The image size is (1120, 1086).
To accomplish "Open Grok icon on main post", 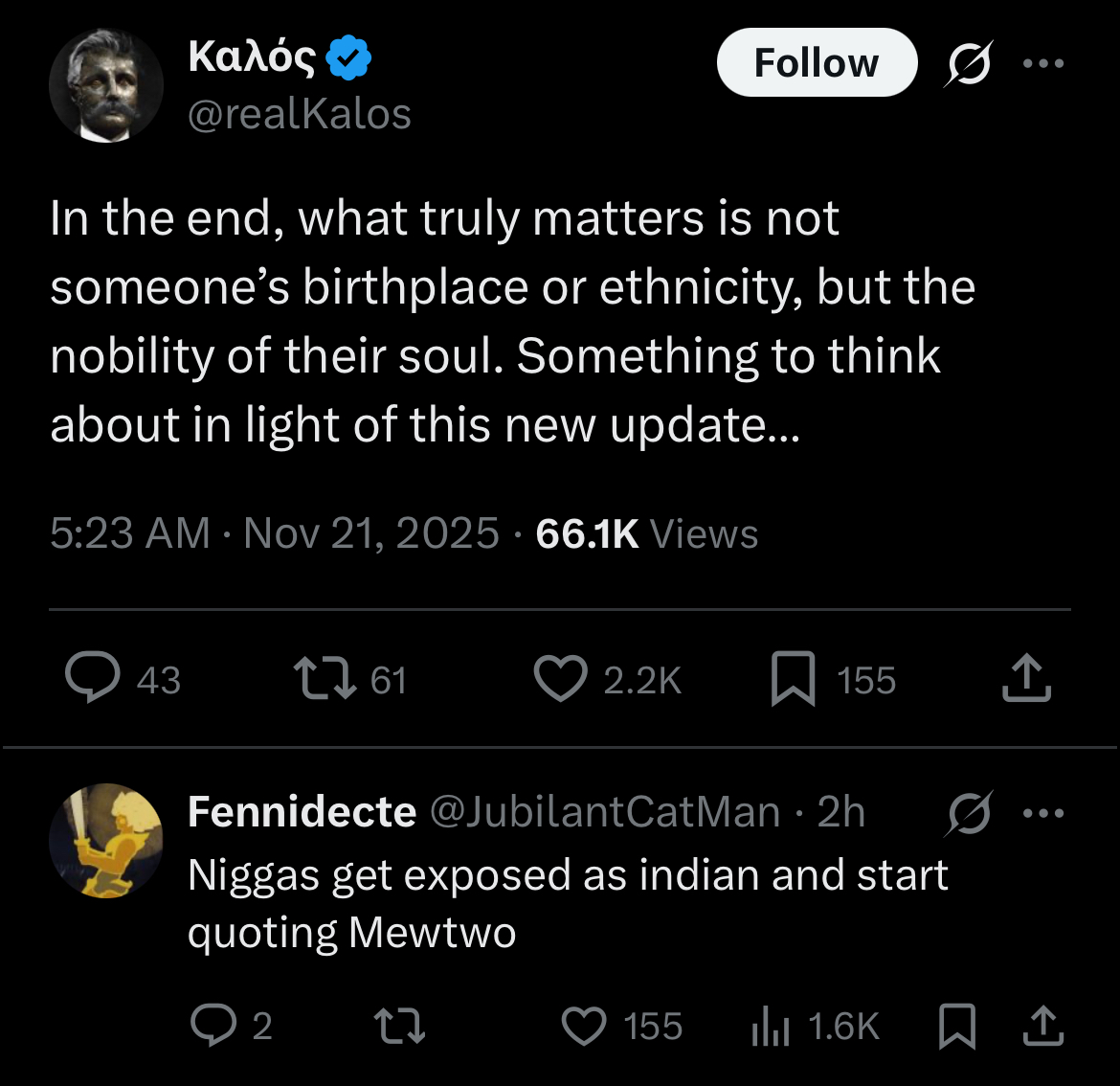I will point(969,63).
